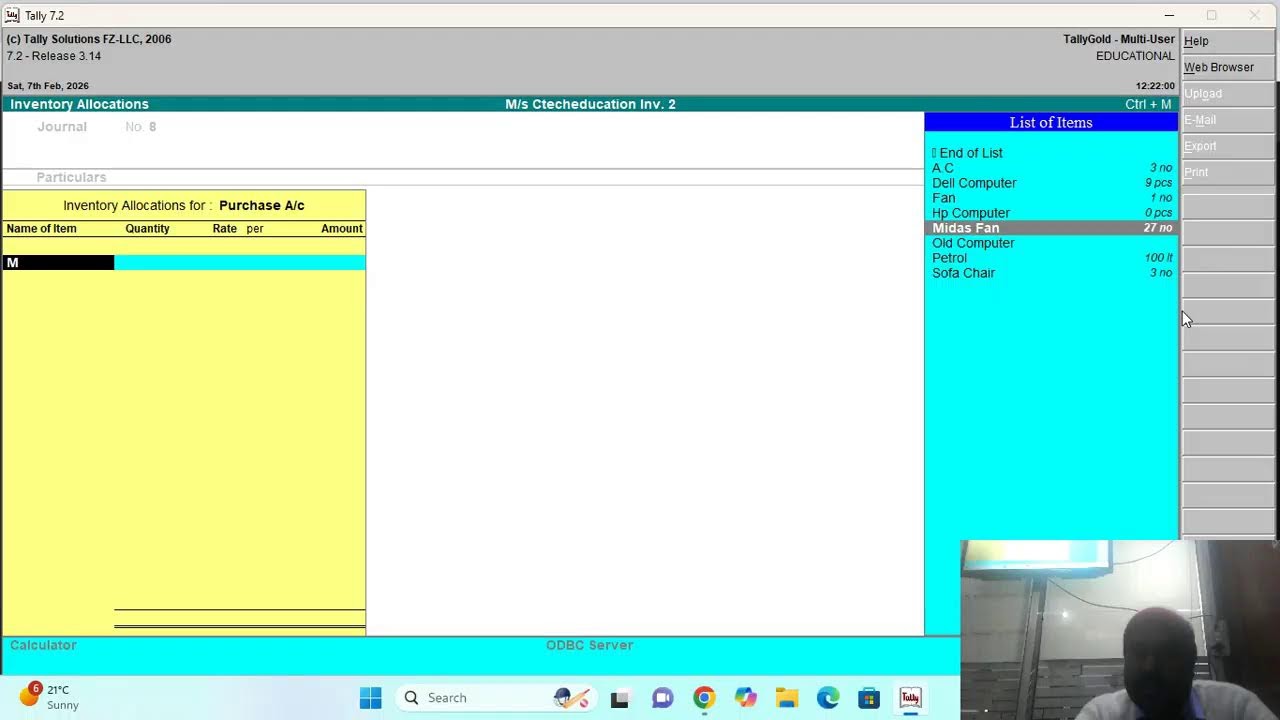Open Task View from the taskbar

[x=619, y=698]
